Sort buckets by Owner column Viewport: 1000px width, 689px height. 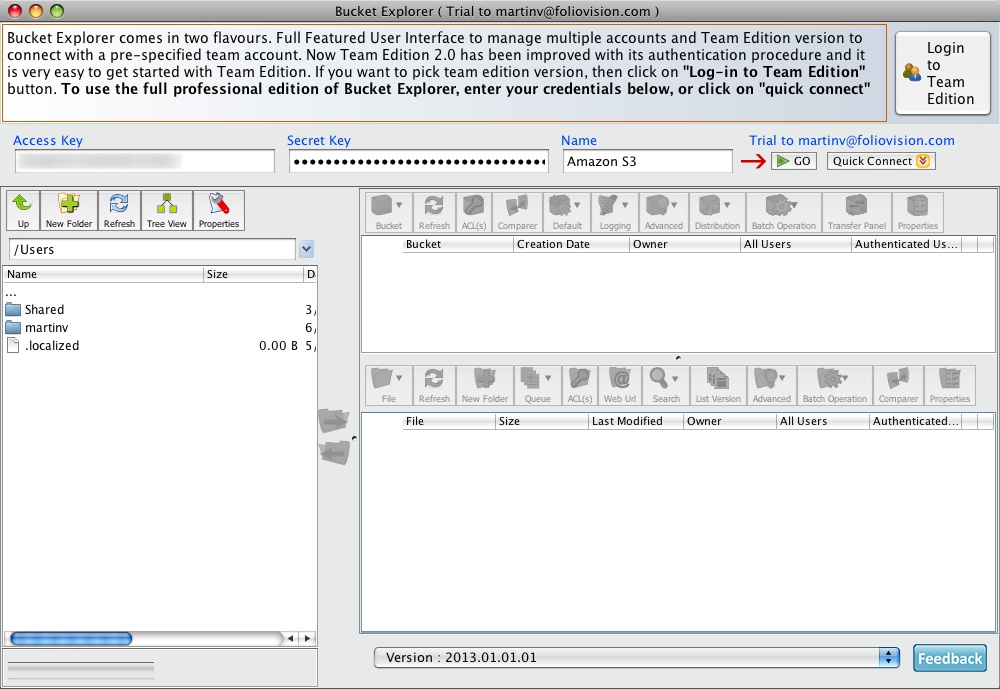point(685,244)
